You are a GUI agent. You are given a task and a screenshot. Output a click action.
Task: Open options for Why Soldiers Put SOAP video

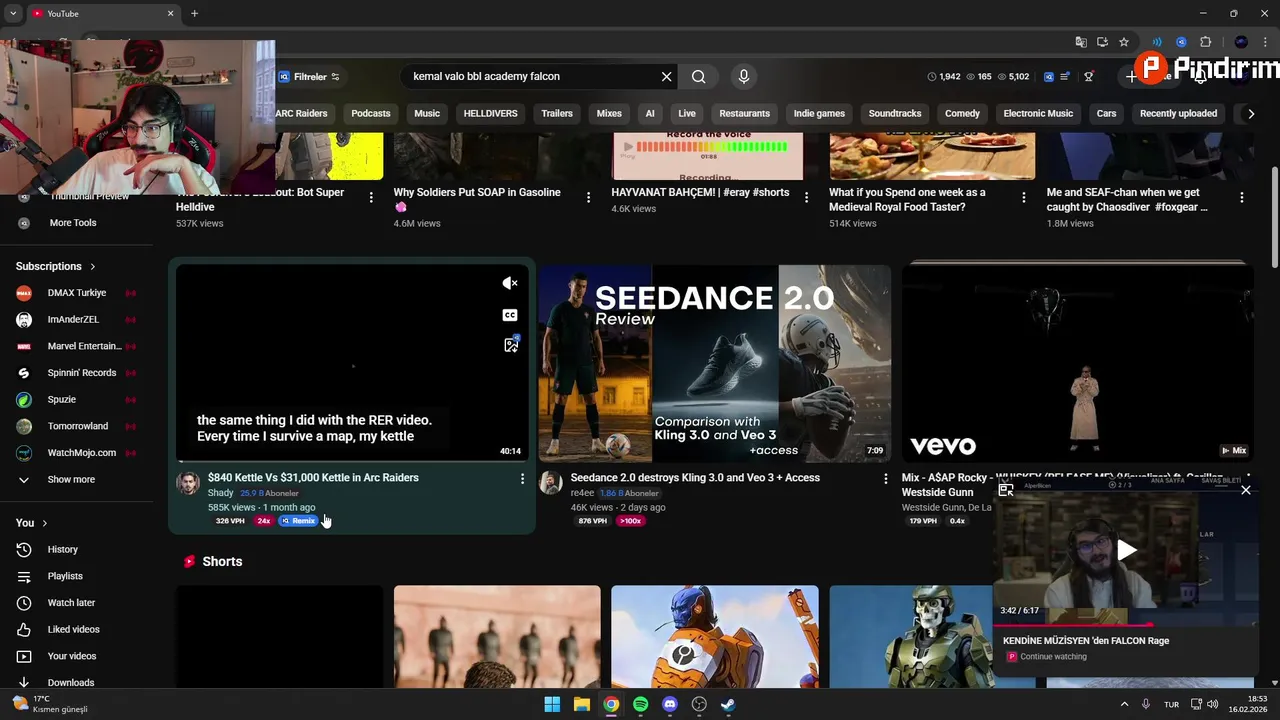(589, 198)
